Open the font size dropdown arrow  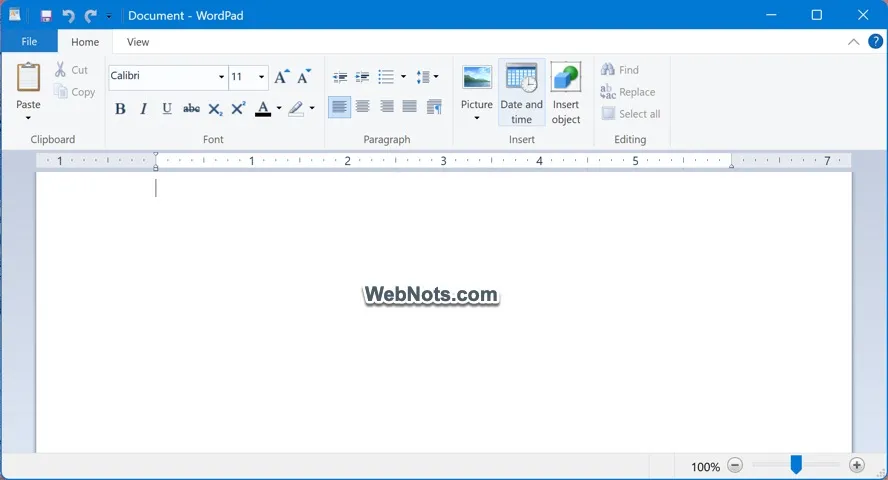tap(261, 76)
